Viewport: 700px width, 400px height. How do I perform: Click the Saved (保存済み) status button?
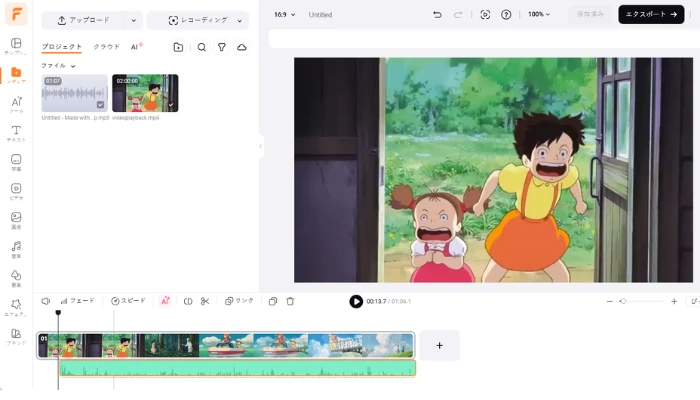click(590, 15)
